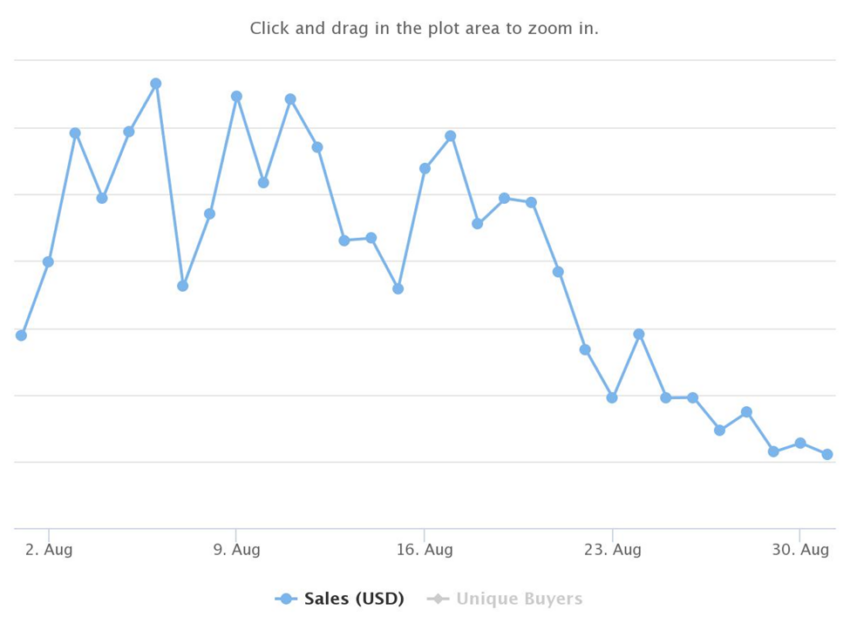Click the gray Unique Buyers diamond icon
850x637 pixels.
438,599
